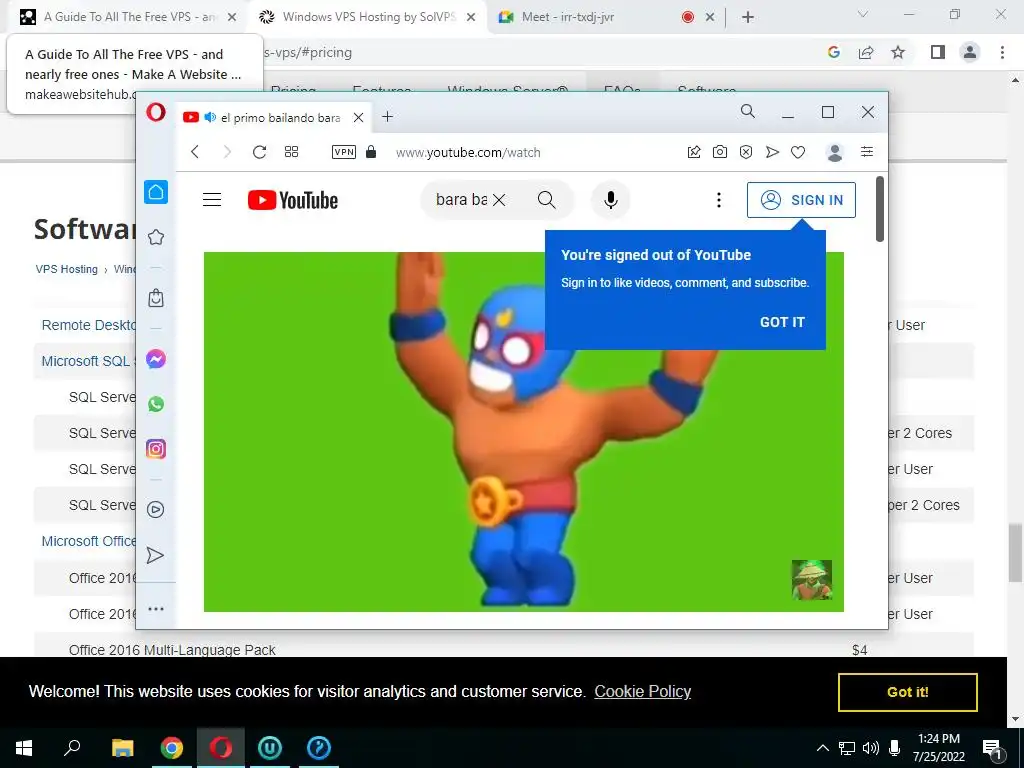
Task: Open Windows Start menu
Action: 24,748
